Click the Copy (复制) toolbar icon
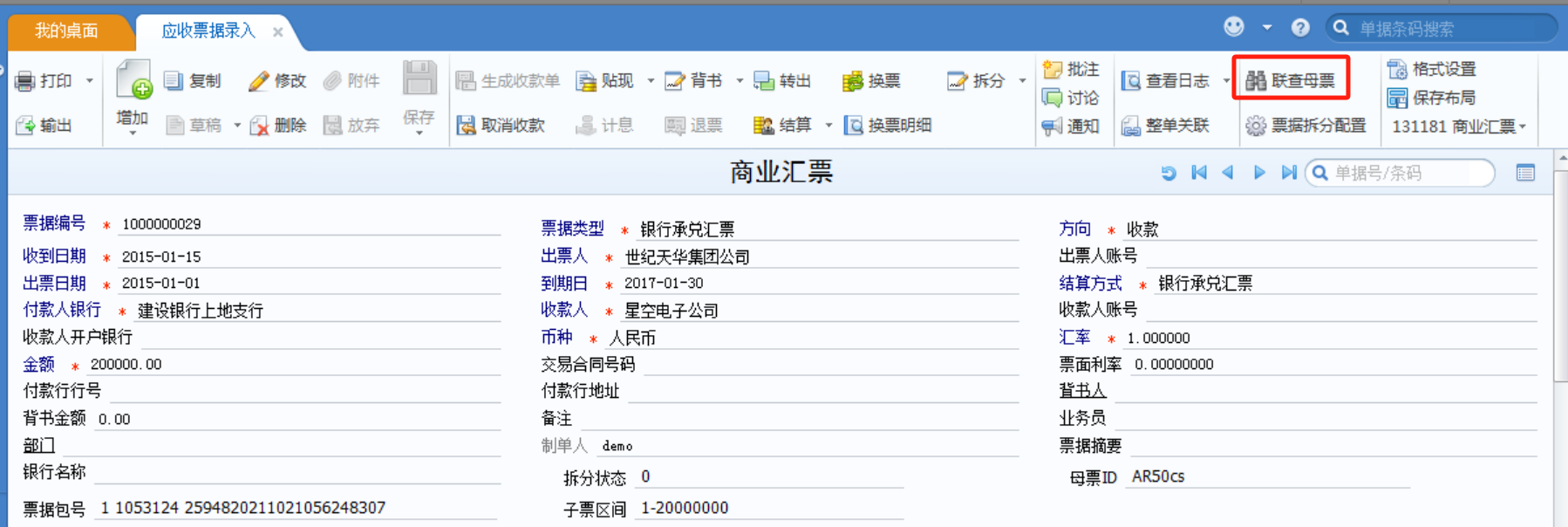Image resolution: width=1568 pixels, height=527 pixels. pos(174,81)
